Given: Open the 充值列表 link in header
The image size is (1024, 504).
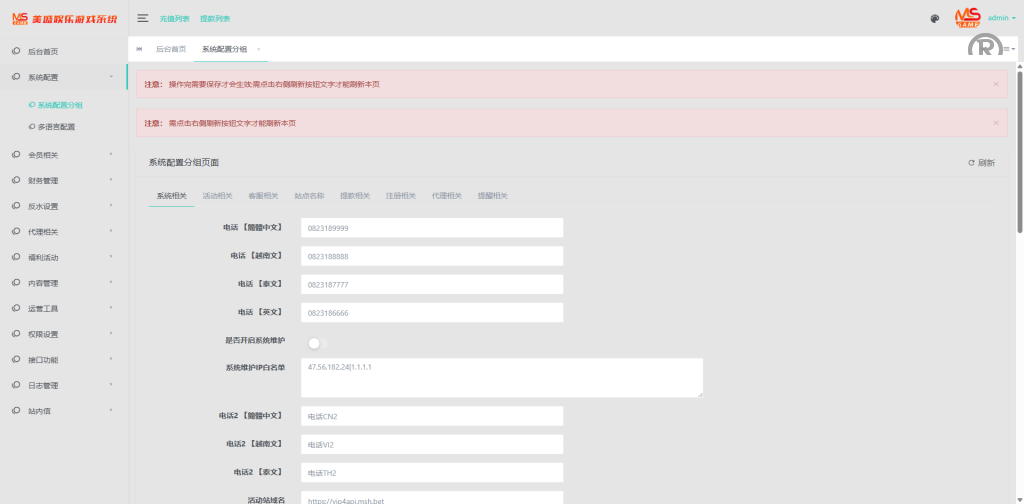Looking at the screenshot, I should click(x=174, y=19).
